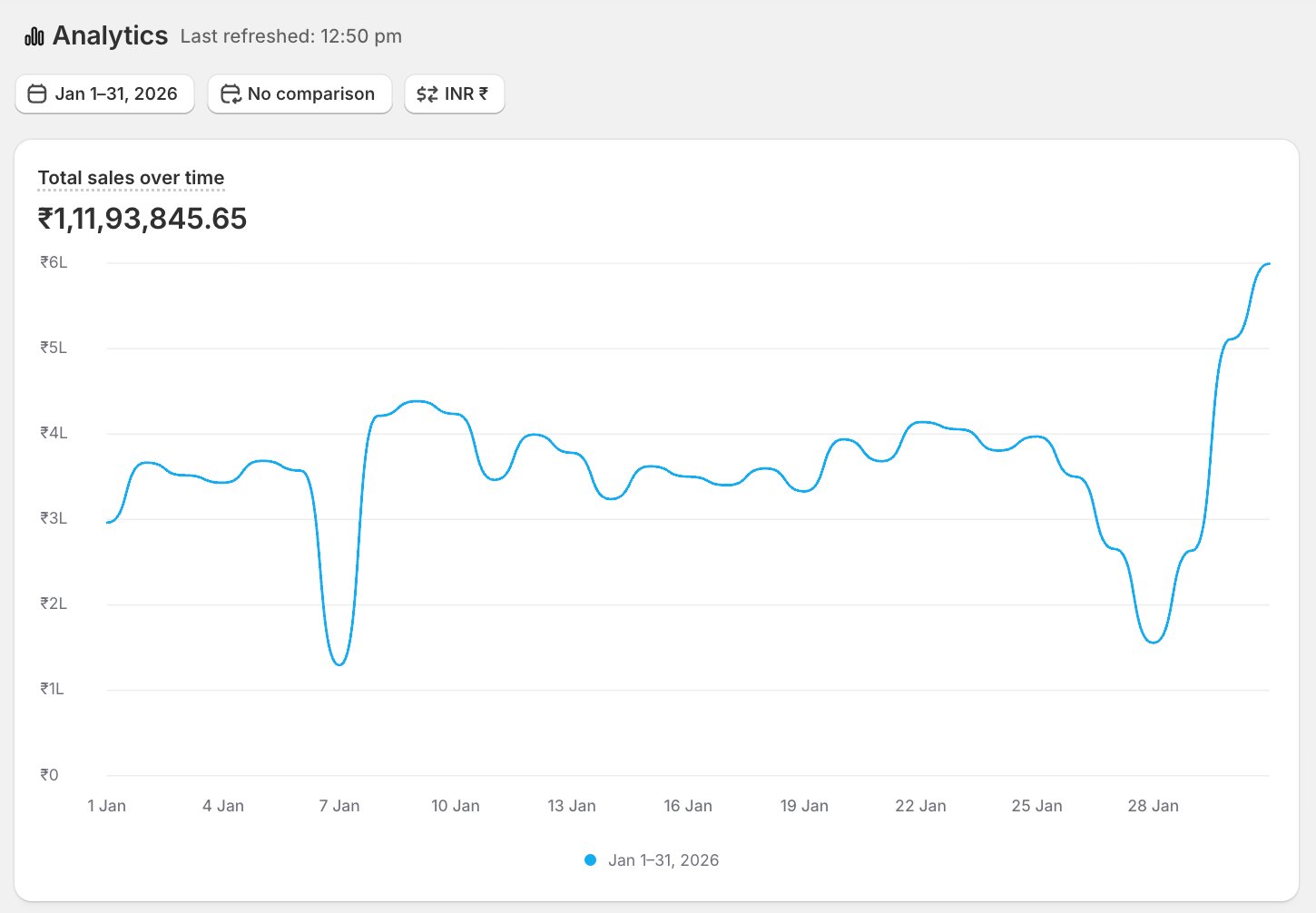Click the 1 Jan x-axis label
Viewport: 1316px width, 913px height.
107,806
